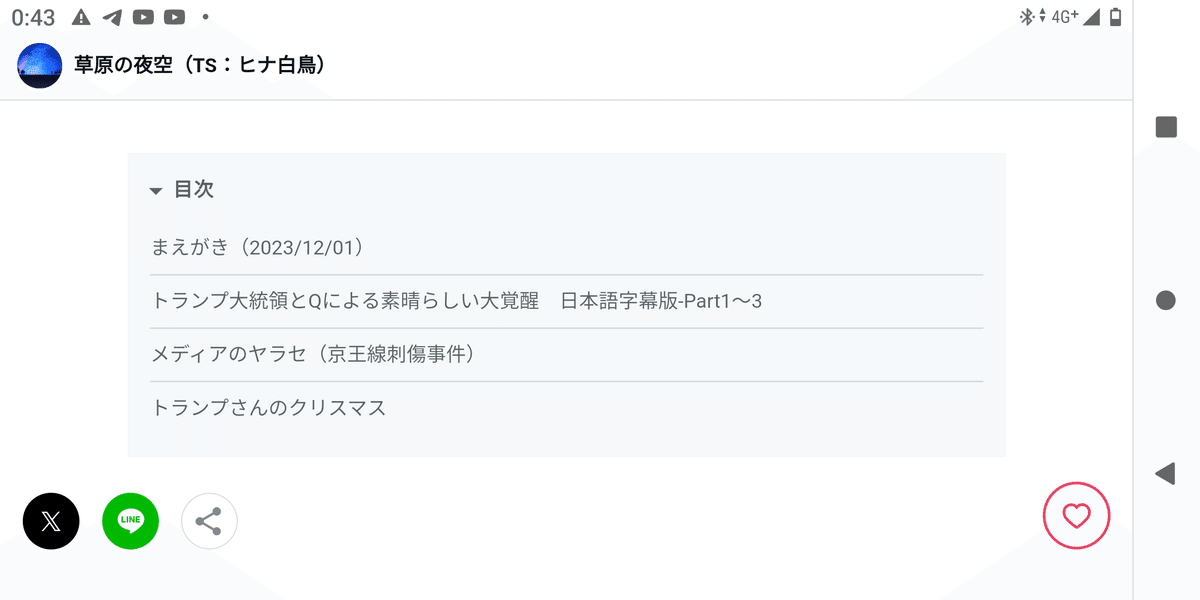
Task: Share the article on X
Action: click(51, 521)
